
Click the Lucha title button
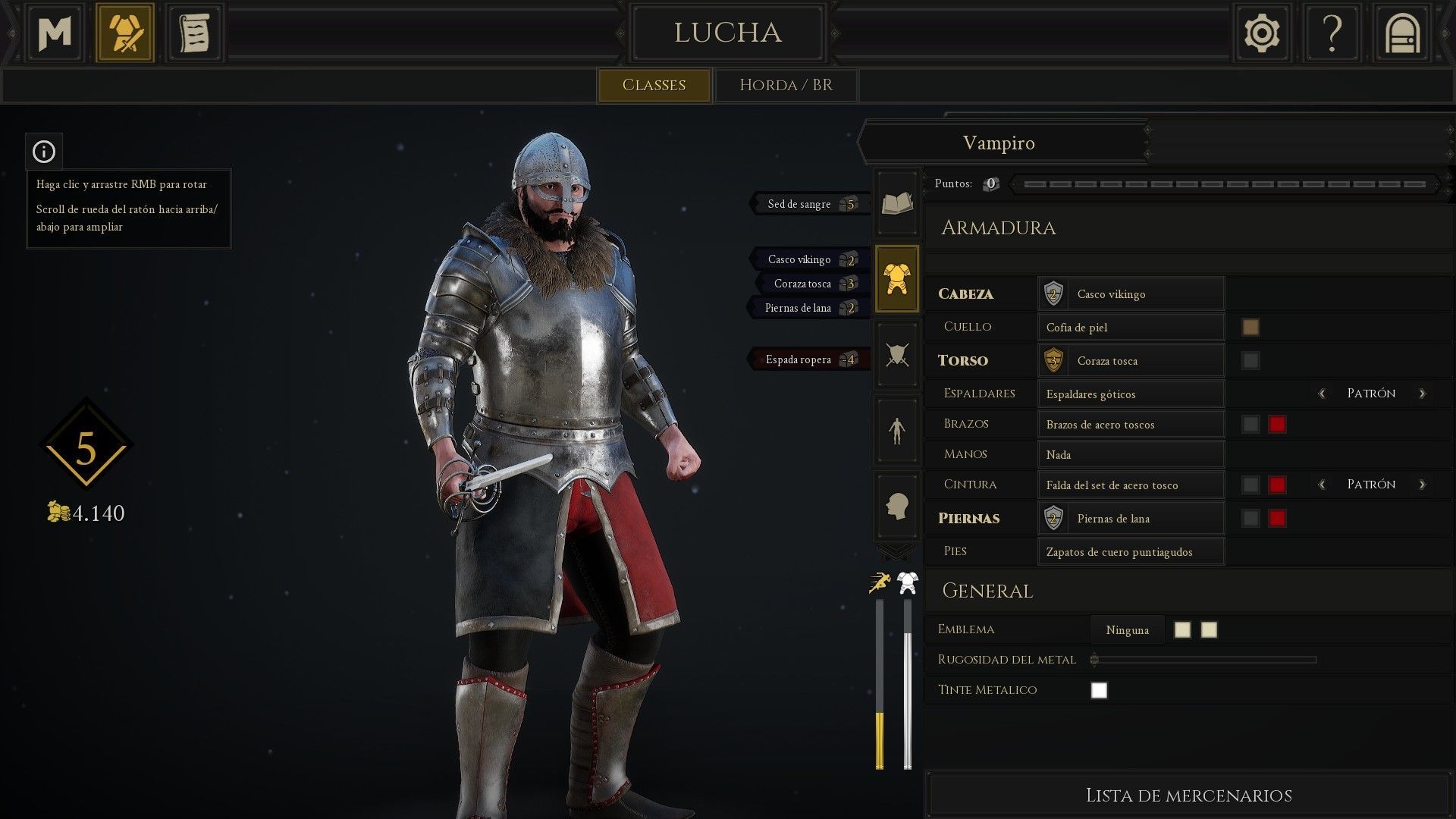(x=727, y=33)
